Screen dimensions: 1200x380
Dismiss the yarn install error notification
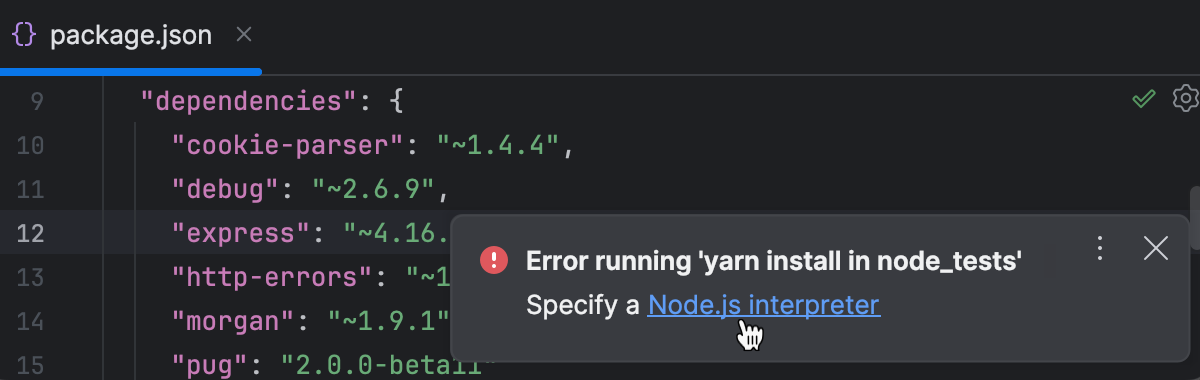(1155, 248)
